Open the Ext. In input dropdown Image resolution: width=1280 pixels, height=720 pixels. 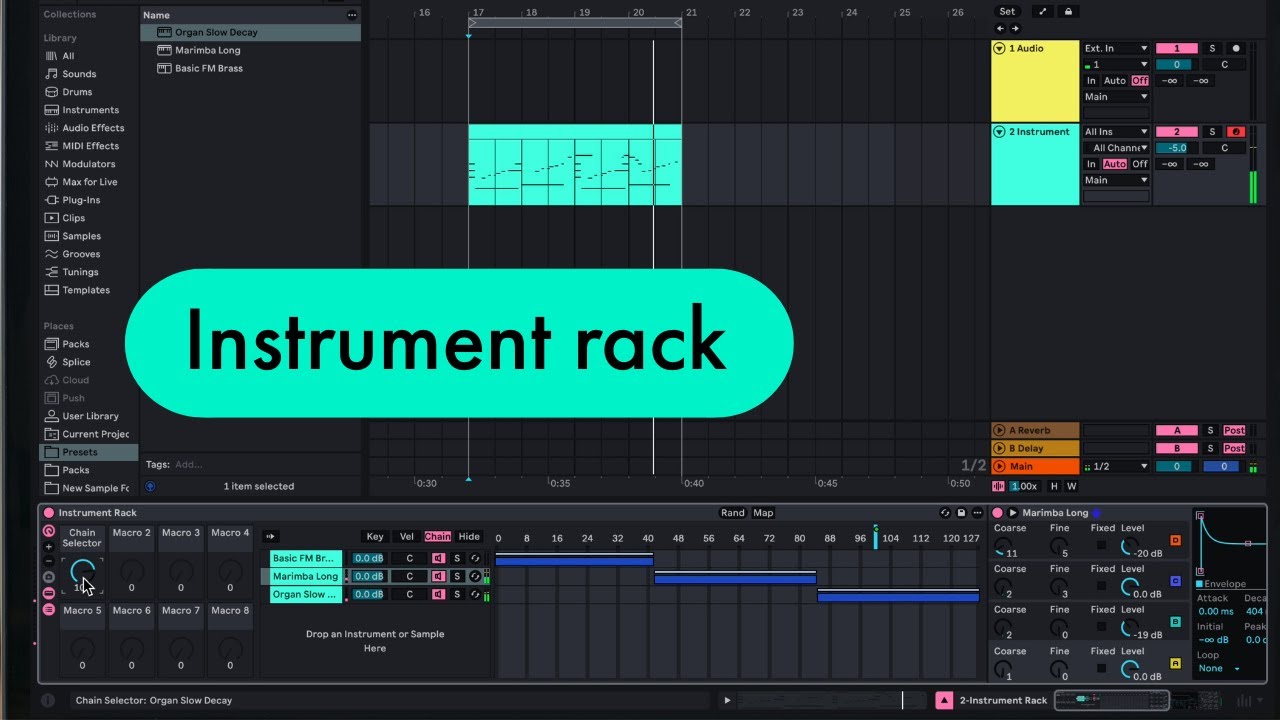(1117, 48)
